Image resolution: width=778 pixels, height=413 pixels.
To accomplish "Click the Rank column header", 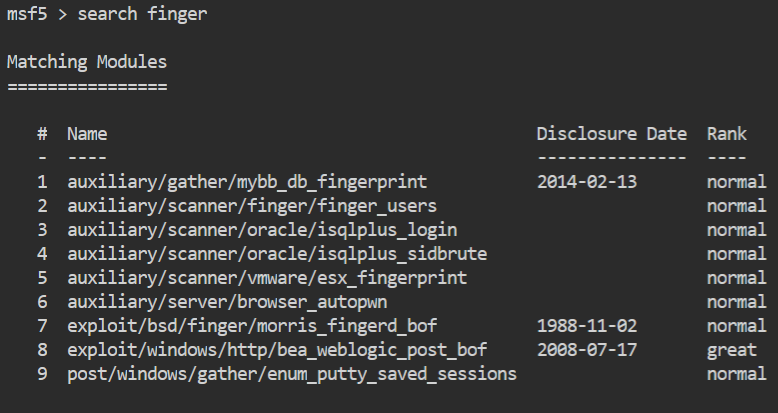I will 726,134.
